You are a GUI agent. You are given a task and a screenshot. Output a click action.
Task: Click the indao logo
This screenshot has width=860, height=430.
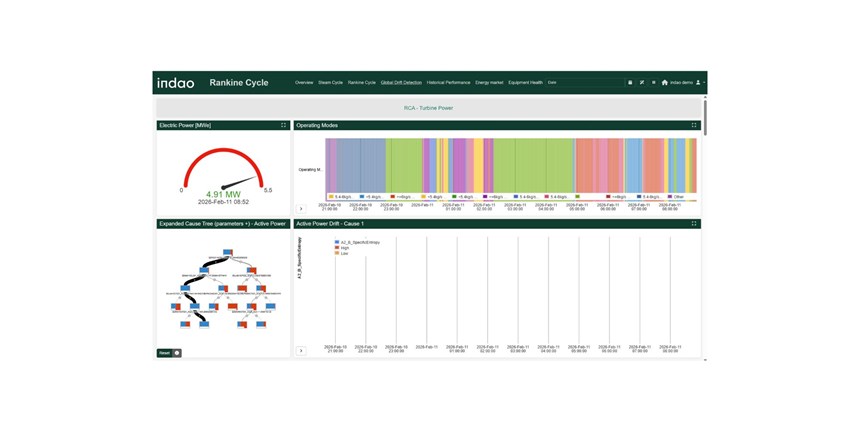pyautogui.click(x=176, y=83)
